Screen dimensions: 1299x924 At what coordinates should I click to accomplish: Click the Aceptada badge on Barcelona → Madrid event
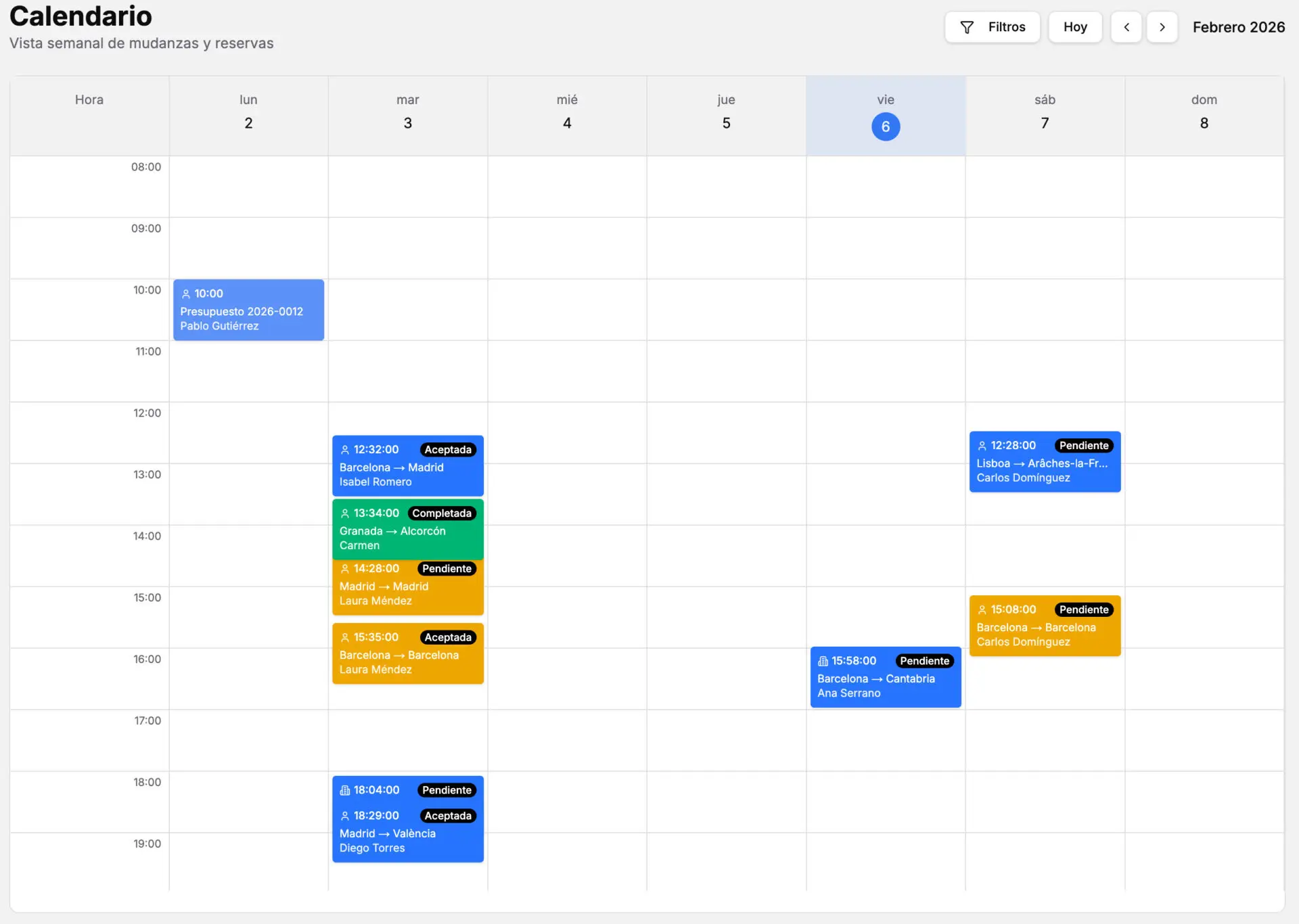click(x=447, y=449)
